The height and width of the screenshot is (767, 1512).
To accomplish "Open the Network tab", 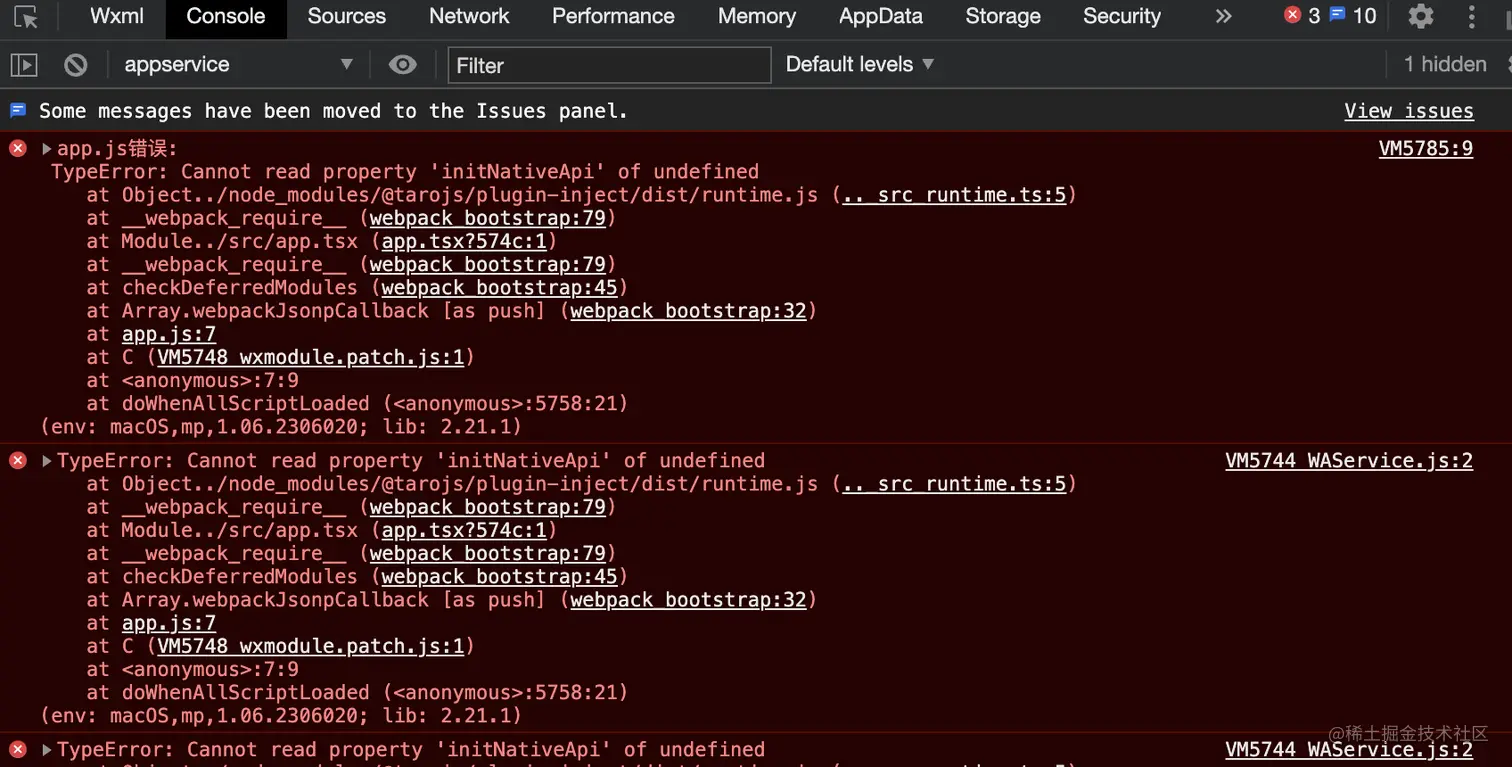I will (469, 16).
